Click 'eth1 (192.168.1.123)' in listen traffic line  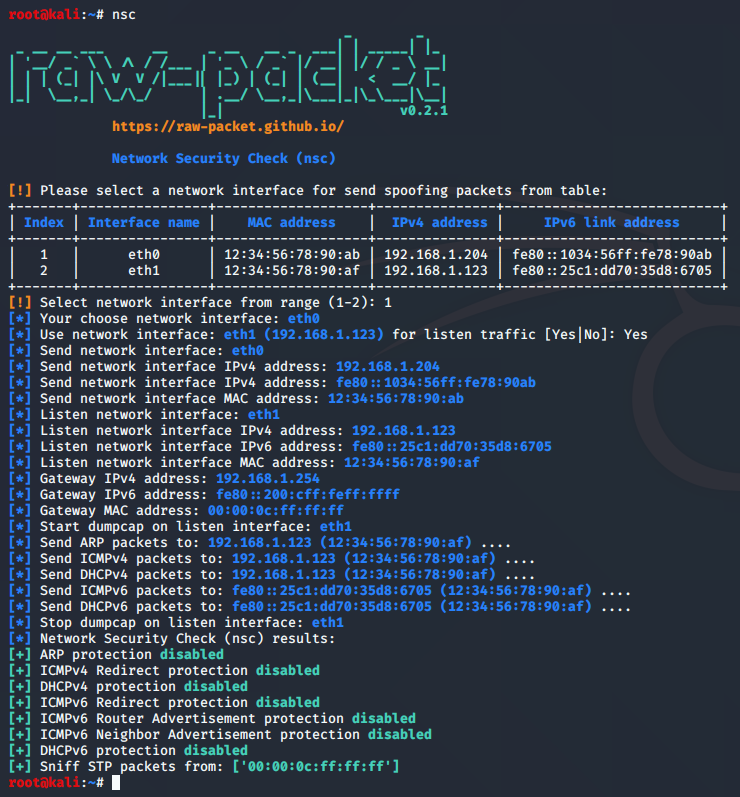click(x=303, y=334)
